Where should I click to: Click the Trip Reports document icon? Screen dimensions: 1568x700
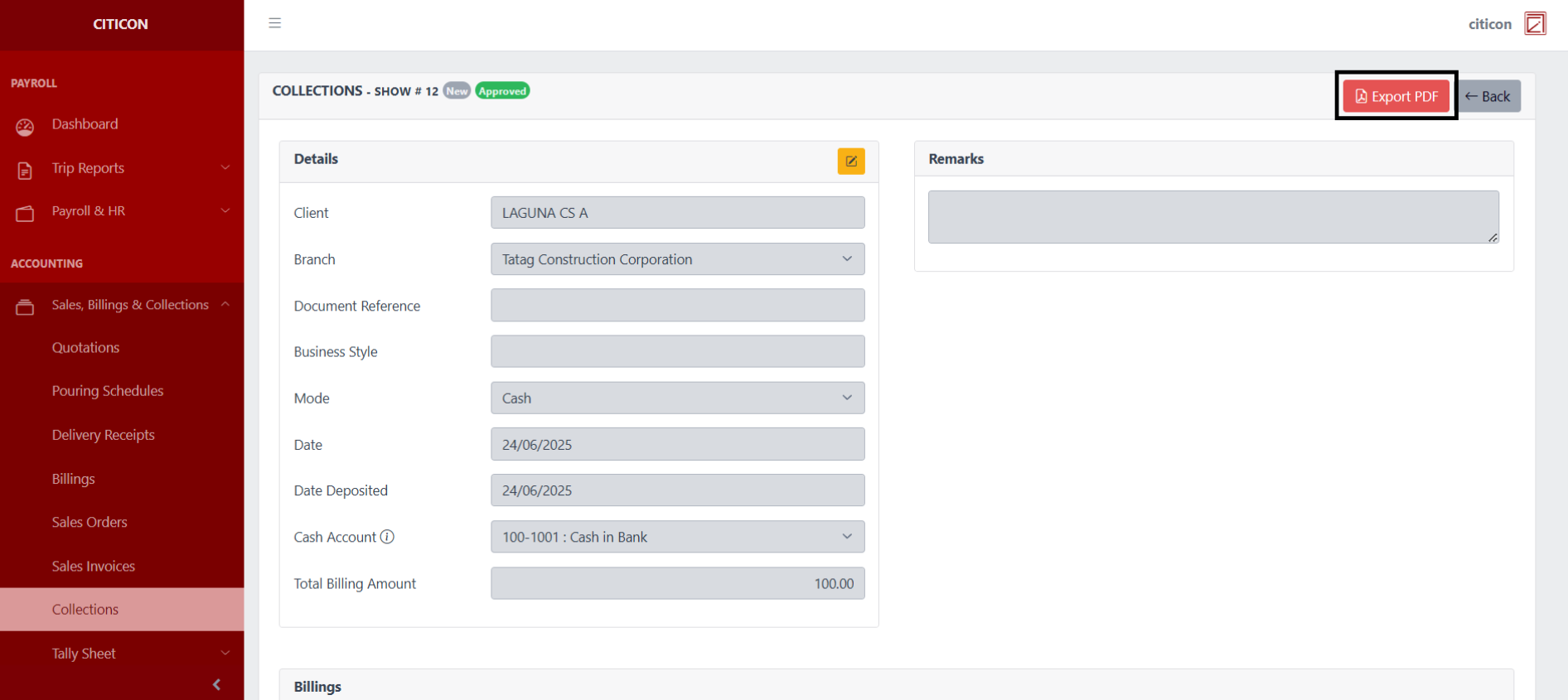25,170
